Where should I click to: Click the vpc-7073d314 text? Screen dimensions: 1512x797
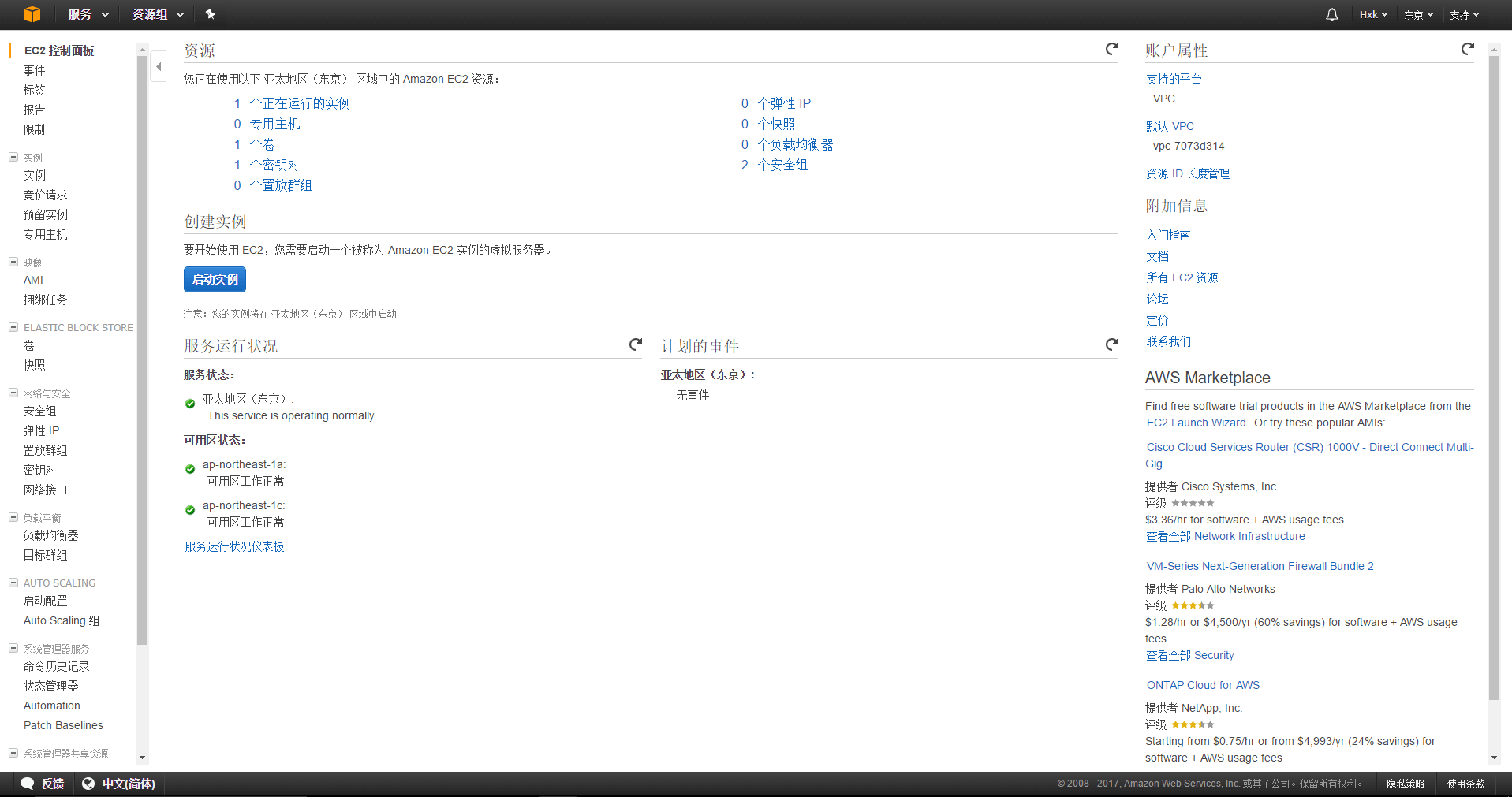pos(1189,146)
